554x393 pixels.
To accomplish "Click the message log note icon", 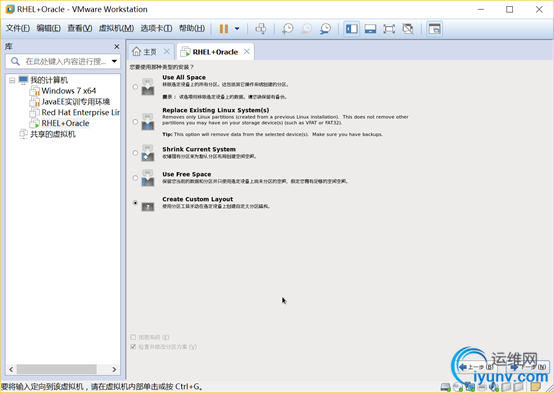I will pos(536,387).
